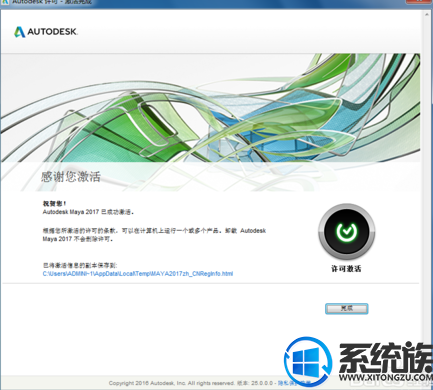Click the 许可激活 label under the icon
The image size is (433, 390).
[346, 268]
